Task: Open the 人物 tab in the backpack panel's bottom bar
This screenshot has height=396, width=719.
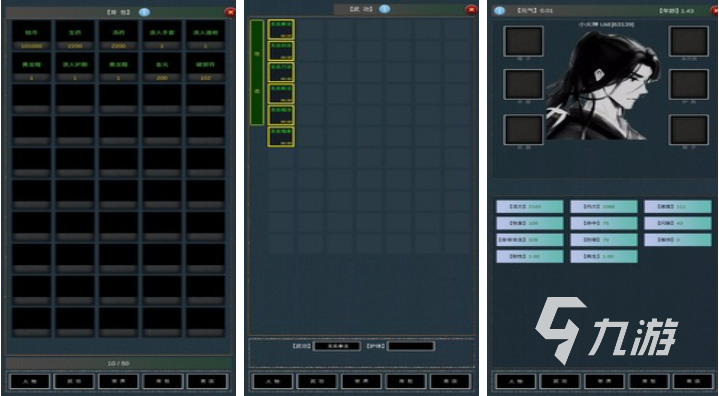Action: tap(30, 381)
